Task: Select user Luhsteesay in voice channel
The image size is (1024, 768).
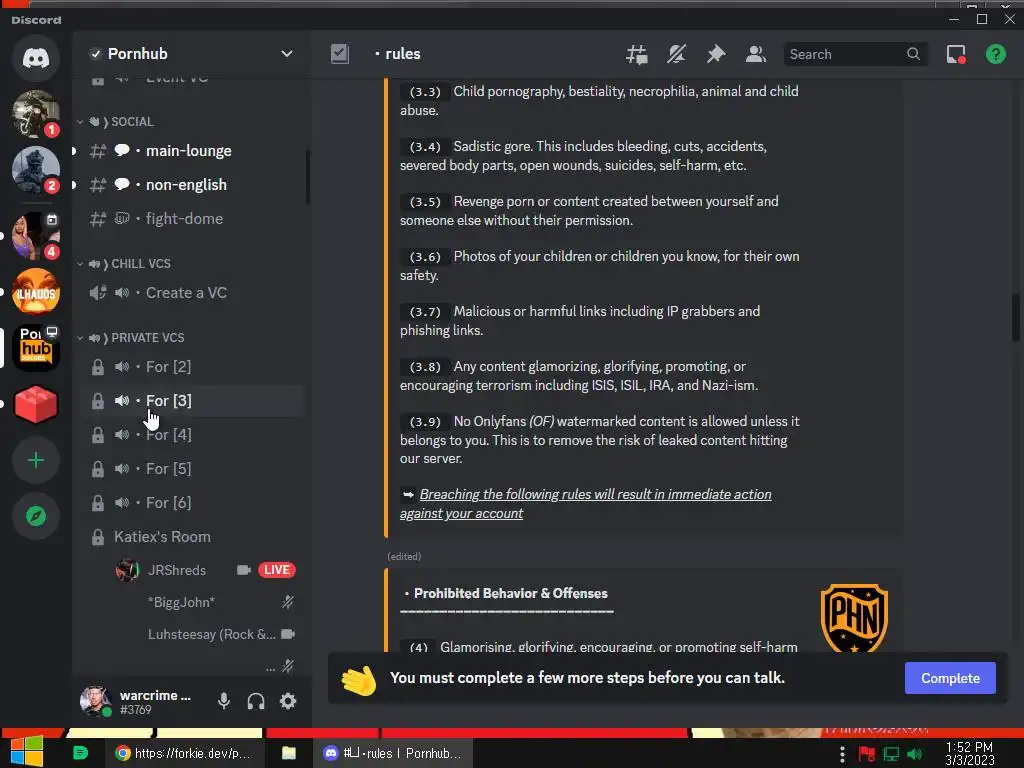Action: 211,634
